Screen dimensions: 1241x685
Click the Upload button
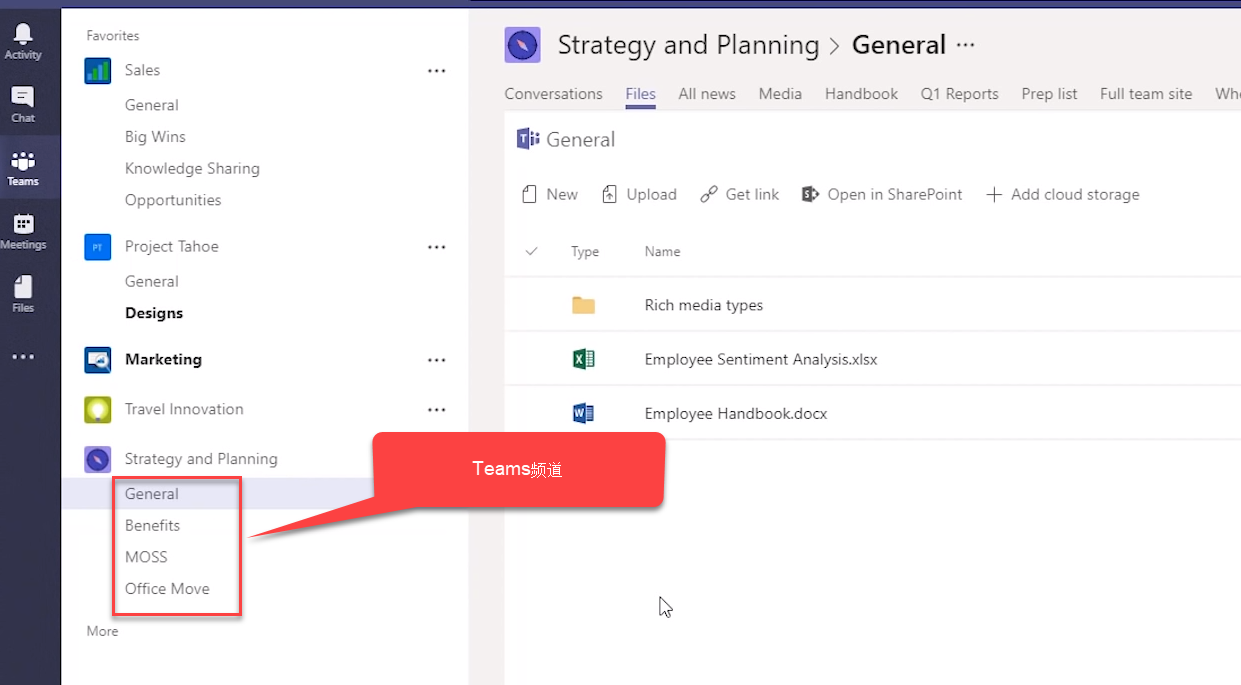[x=639, y=194]
